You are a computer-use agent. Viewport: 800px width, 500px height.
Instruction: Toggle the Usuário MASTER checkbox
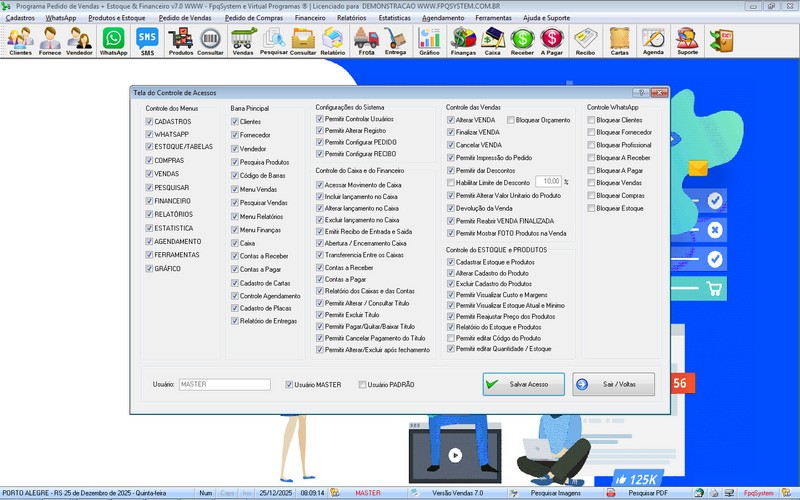click(289, 385)
